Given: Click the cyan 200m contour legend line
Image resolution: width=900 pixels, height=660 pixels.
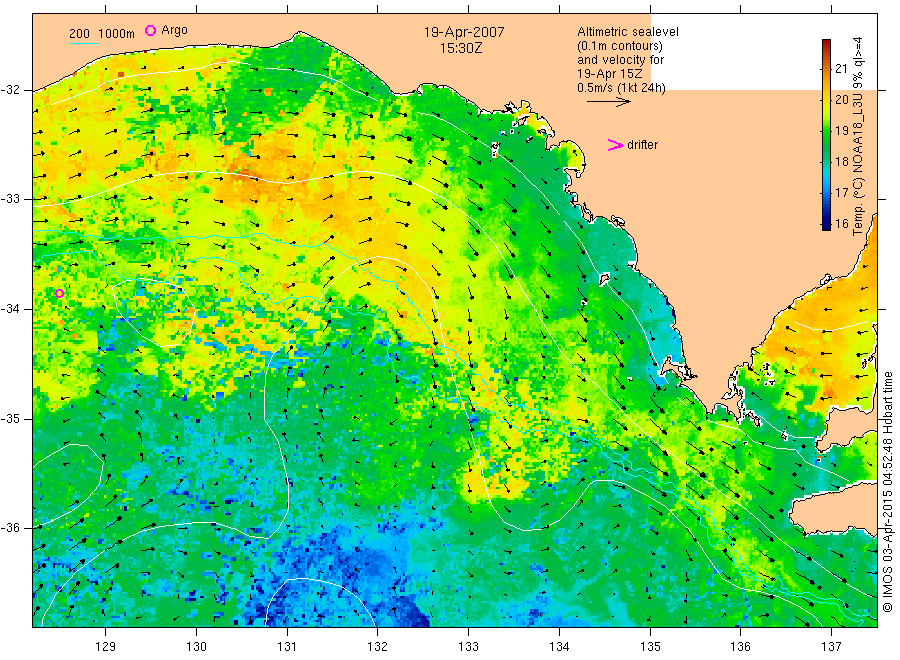Looking at the screenshot, I should (84, 42).
